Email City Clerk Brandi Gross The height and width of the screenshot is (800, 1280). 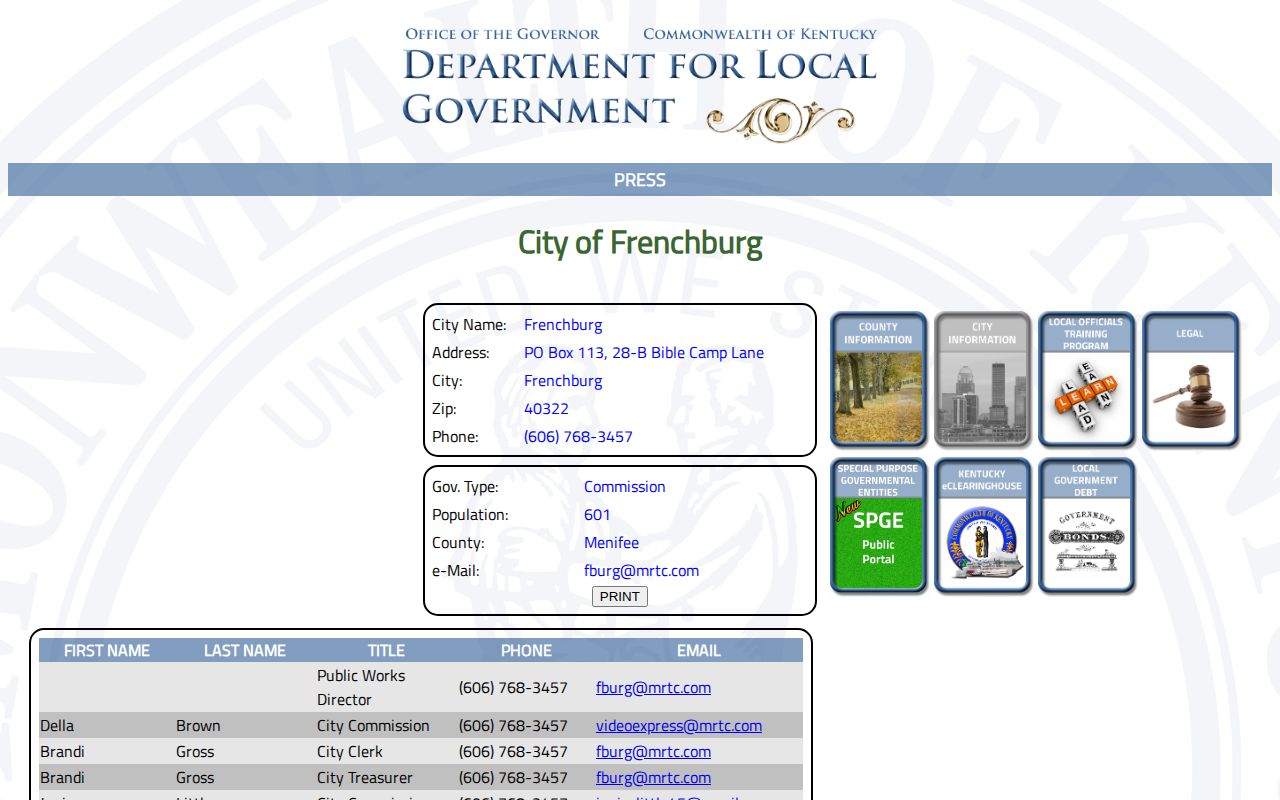[x=653, y=752]
